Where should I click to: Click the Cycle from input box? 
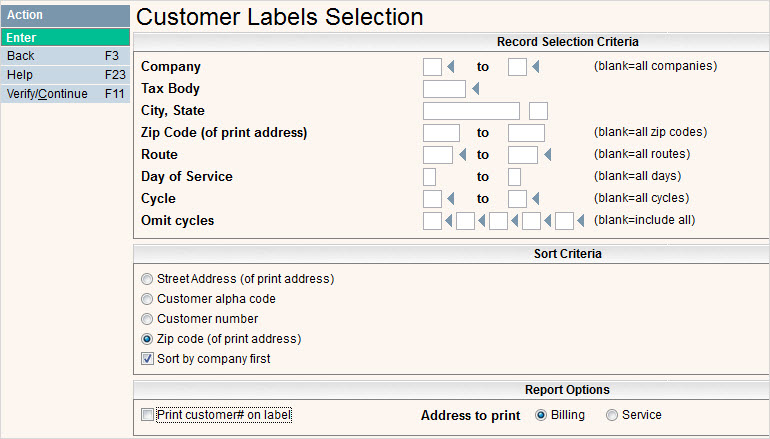pos(432,199)
